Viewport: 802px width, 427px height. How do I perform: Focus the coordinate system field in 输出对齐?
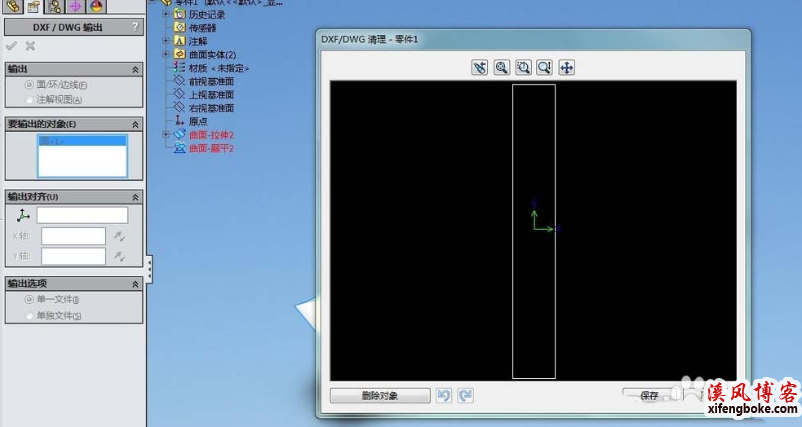[x=82, y=215]
